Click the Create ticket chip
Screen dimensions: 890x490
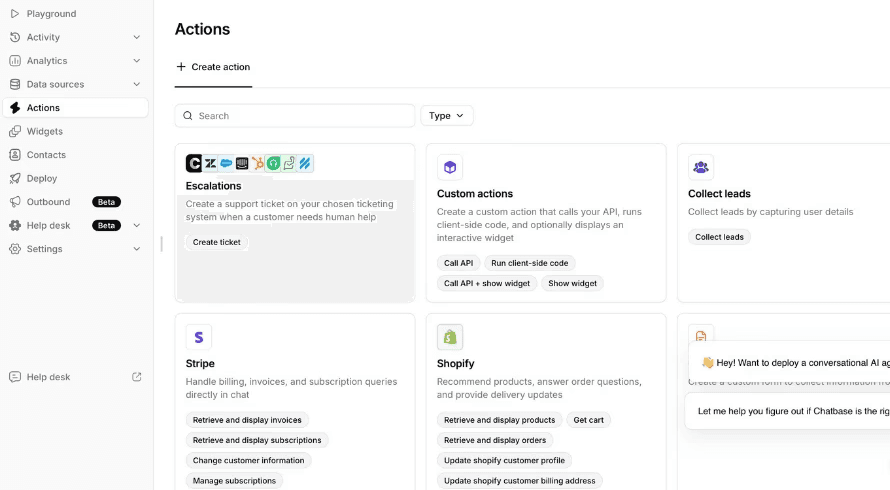coord(216,242)
